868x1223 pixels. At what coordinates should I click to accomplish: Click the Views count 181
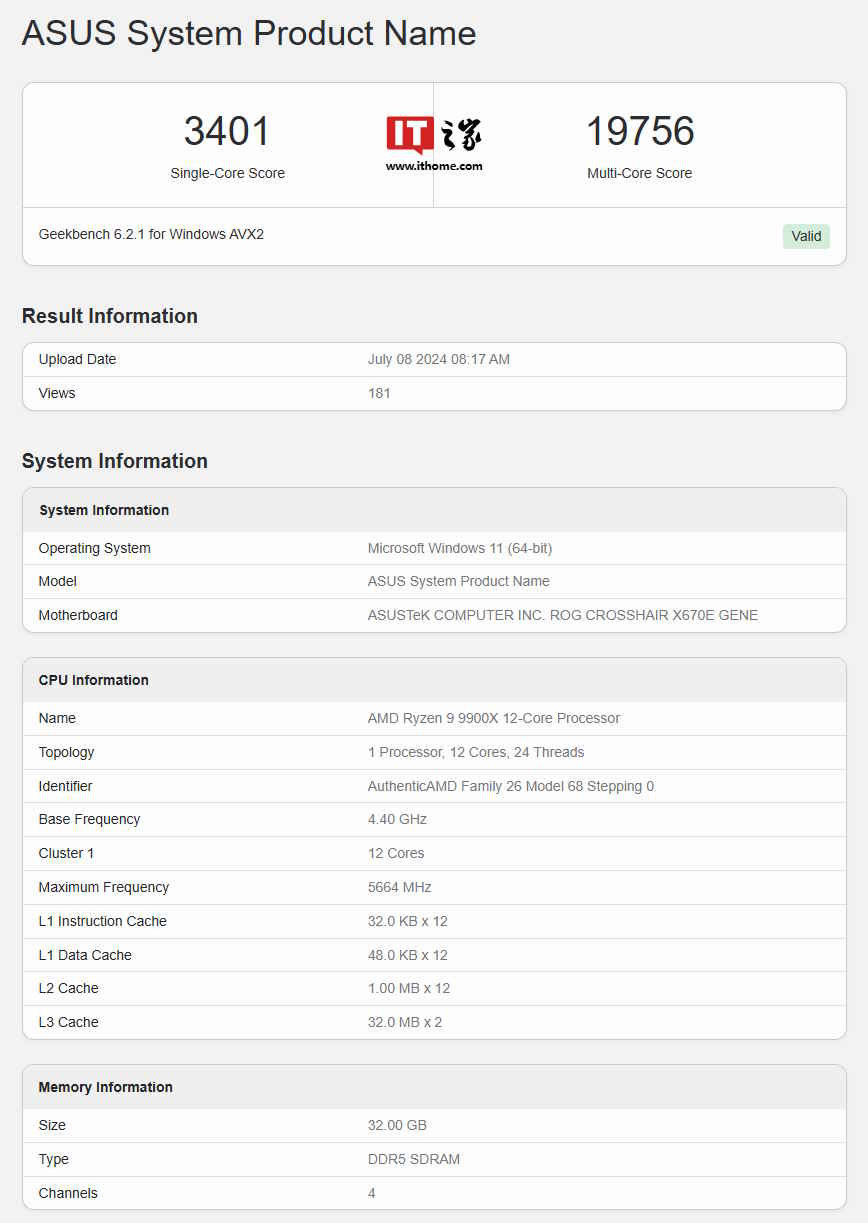coord(379,393)
